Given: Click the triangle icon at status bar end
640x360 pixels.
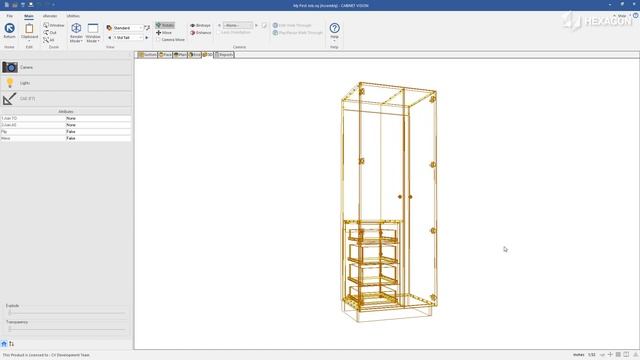Looking at the screenshot, I should tap(636, 355).
